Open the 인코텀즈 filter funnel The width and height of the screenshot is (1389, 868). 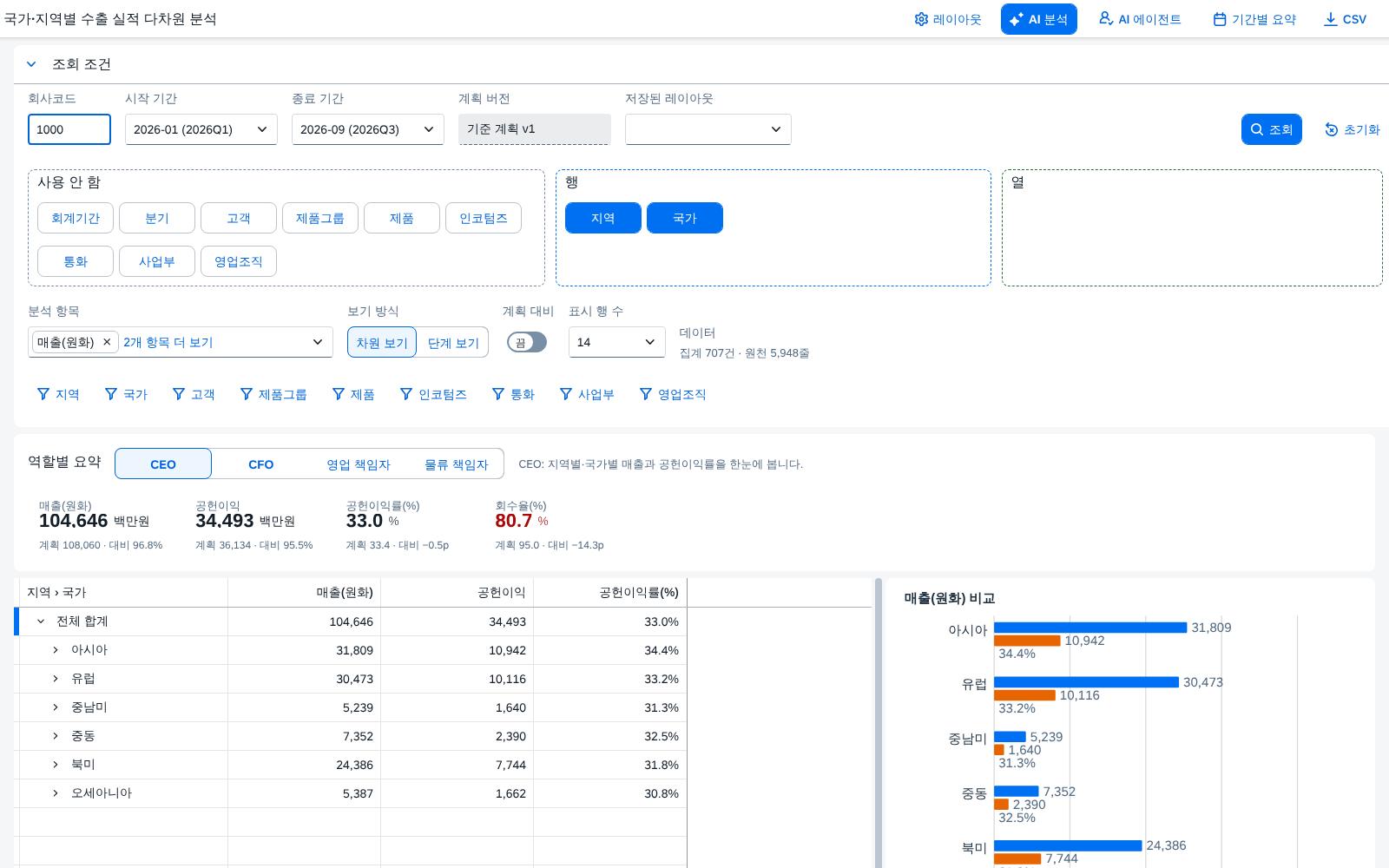pyautogui.click(x=433, y=394)
